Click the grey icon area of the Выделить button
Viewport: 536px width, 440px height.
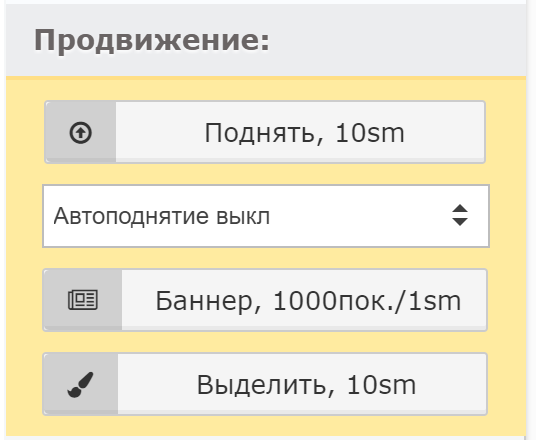[x=81, y=384]
